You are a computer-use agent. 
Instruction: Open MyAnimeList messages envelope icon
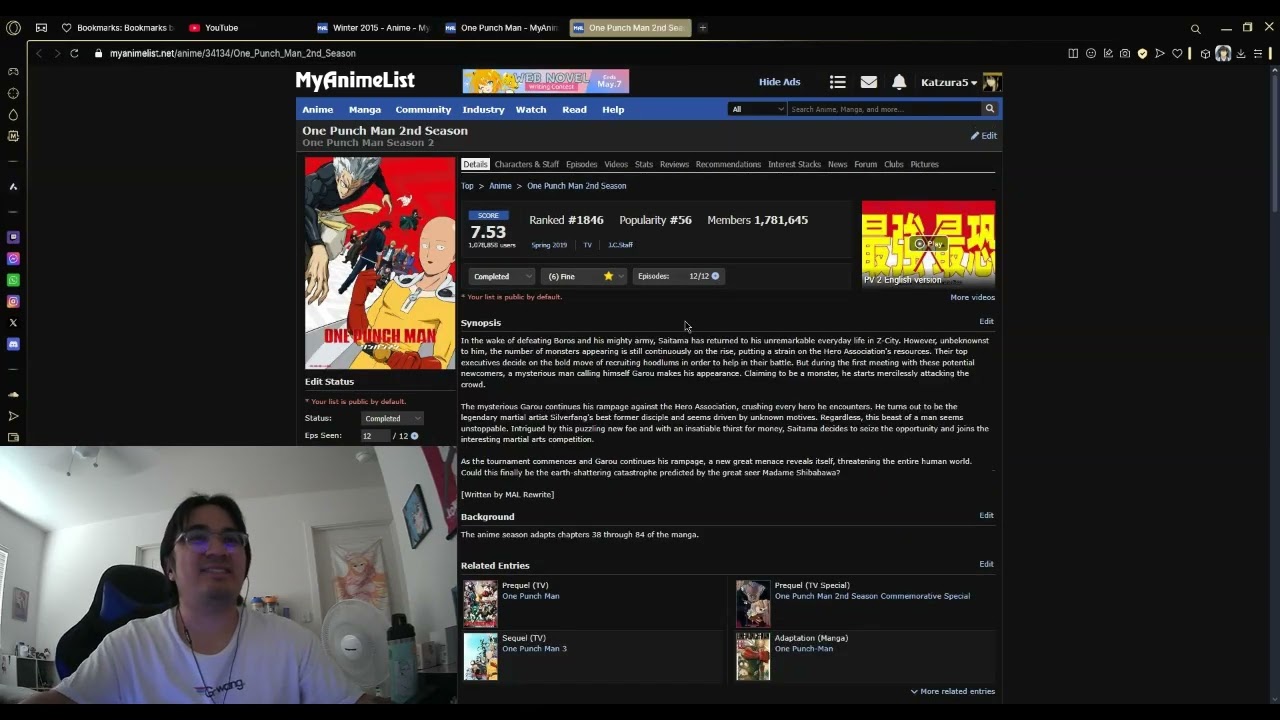[868, 82]
